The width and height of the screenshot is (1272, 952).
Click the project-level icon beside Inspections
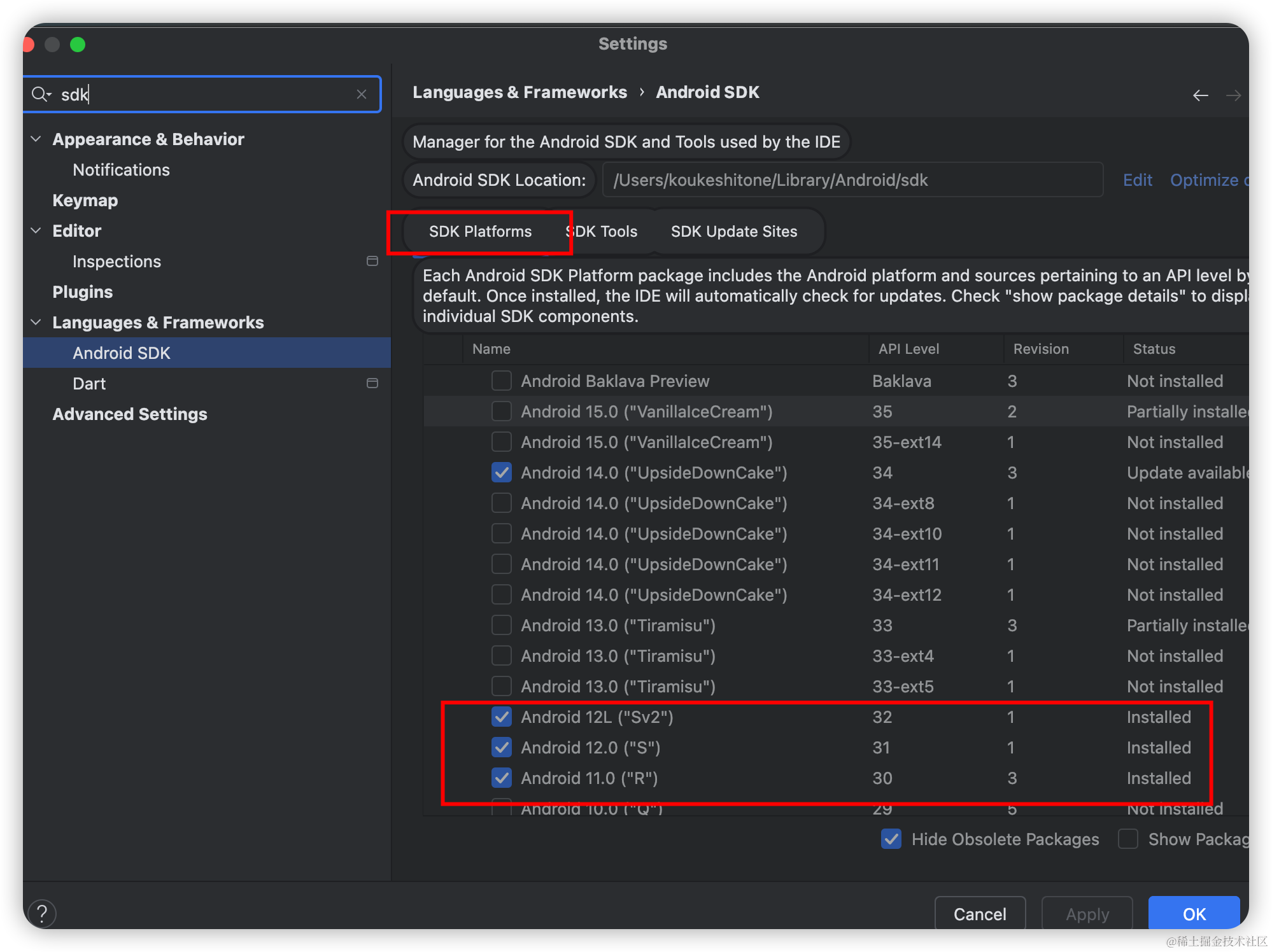point(372,262)
